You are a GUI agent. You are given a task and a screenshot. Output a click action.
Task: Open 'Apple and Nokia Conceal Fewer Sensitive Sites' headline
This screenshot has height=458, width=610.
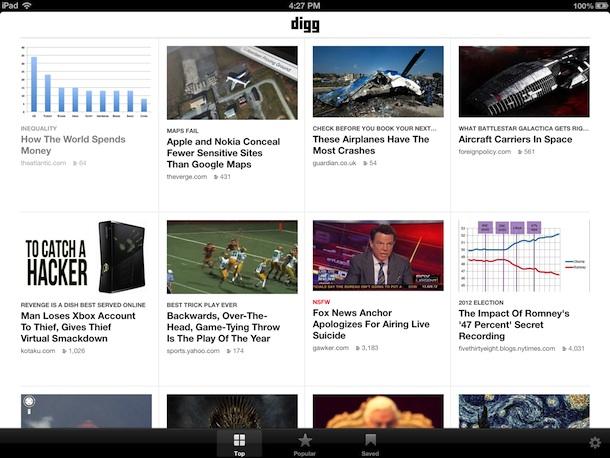pos(223,153)
